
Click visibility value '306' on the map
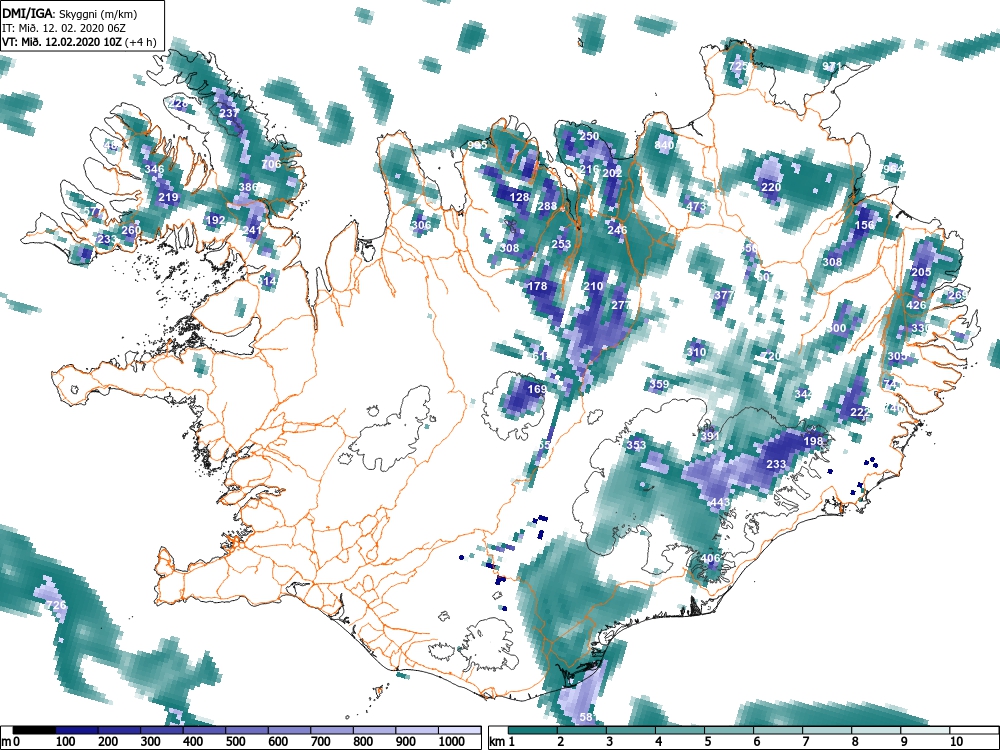[421, 224]
